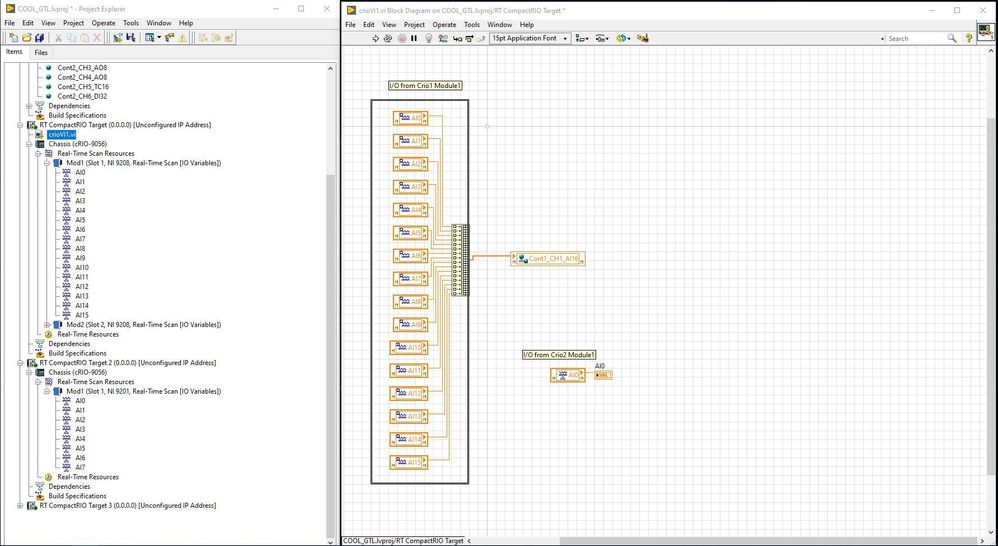Click the Search field in Block Diagram
This screenshot has width=998, height=546.
(913, 38)
